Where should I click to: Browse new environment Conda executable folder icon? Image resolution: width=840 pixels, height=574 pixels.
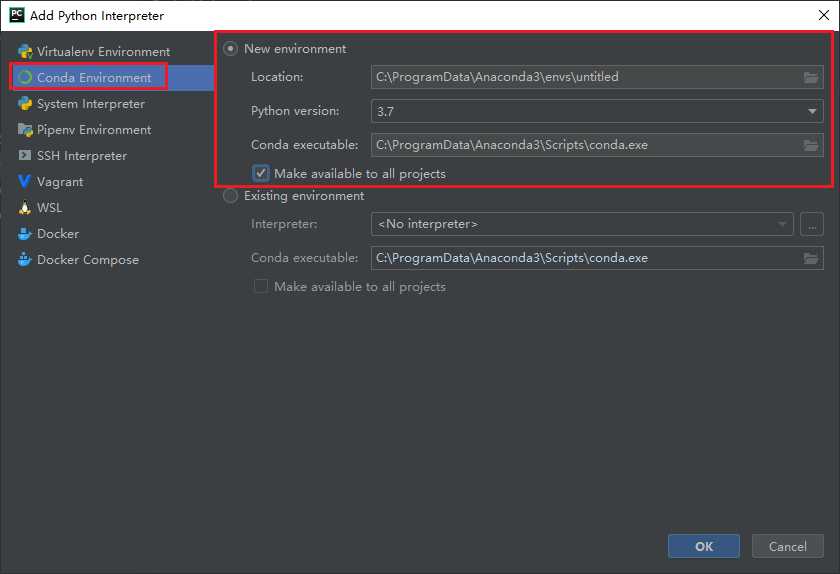[x=811, y=145]
